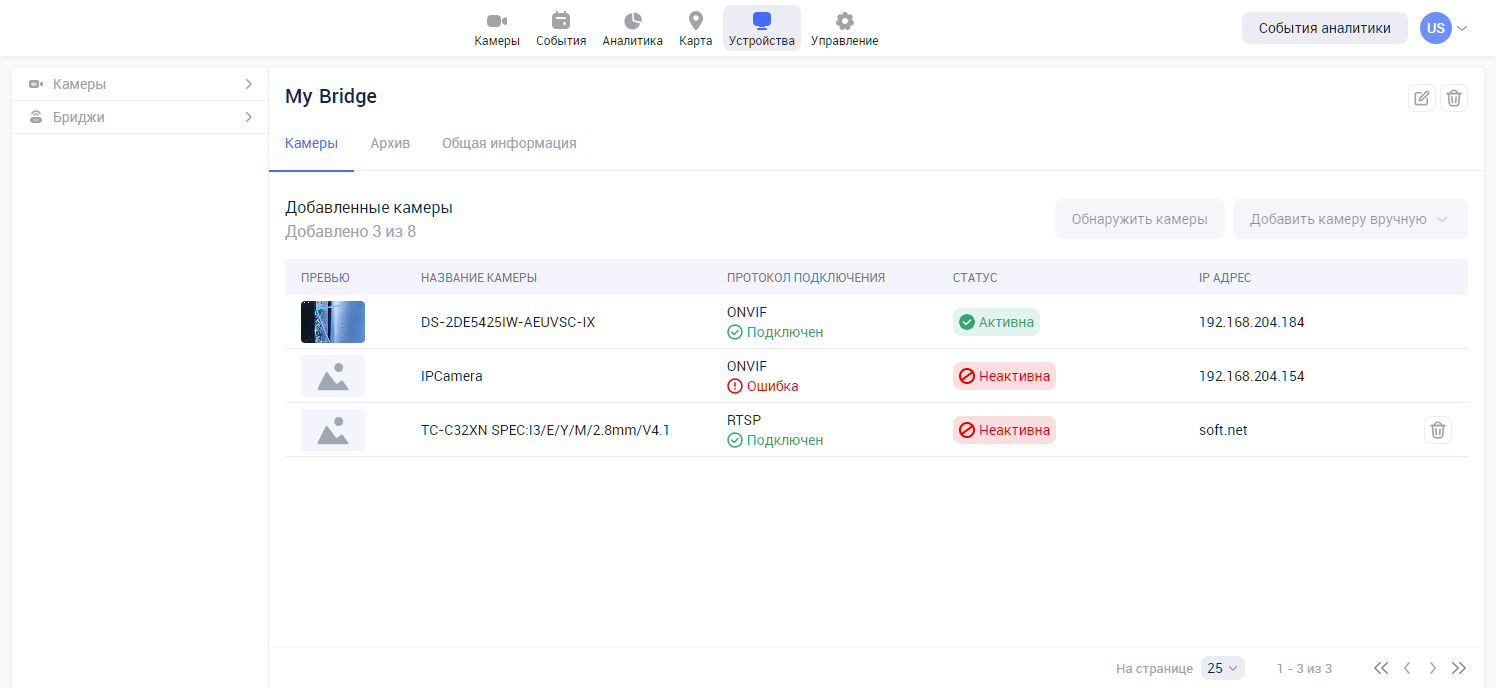Switch to the Общая информация tab
This screenshot has height=688, width=1496.
point(509,143)
